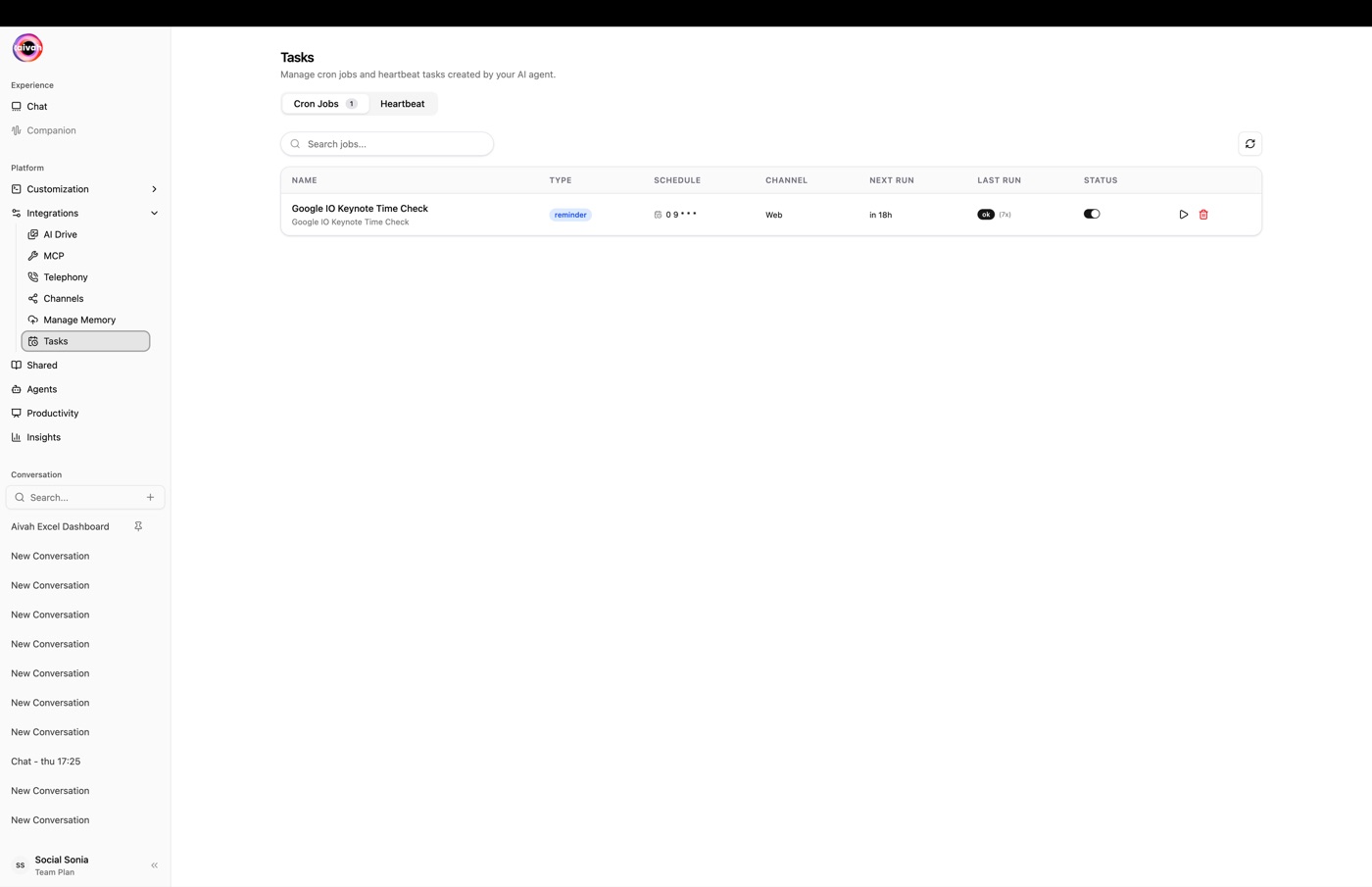
Task: Focus the Search jobs field
Action: 387,144
